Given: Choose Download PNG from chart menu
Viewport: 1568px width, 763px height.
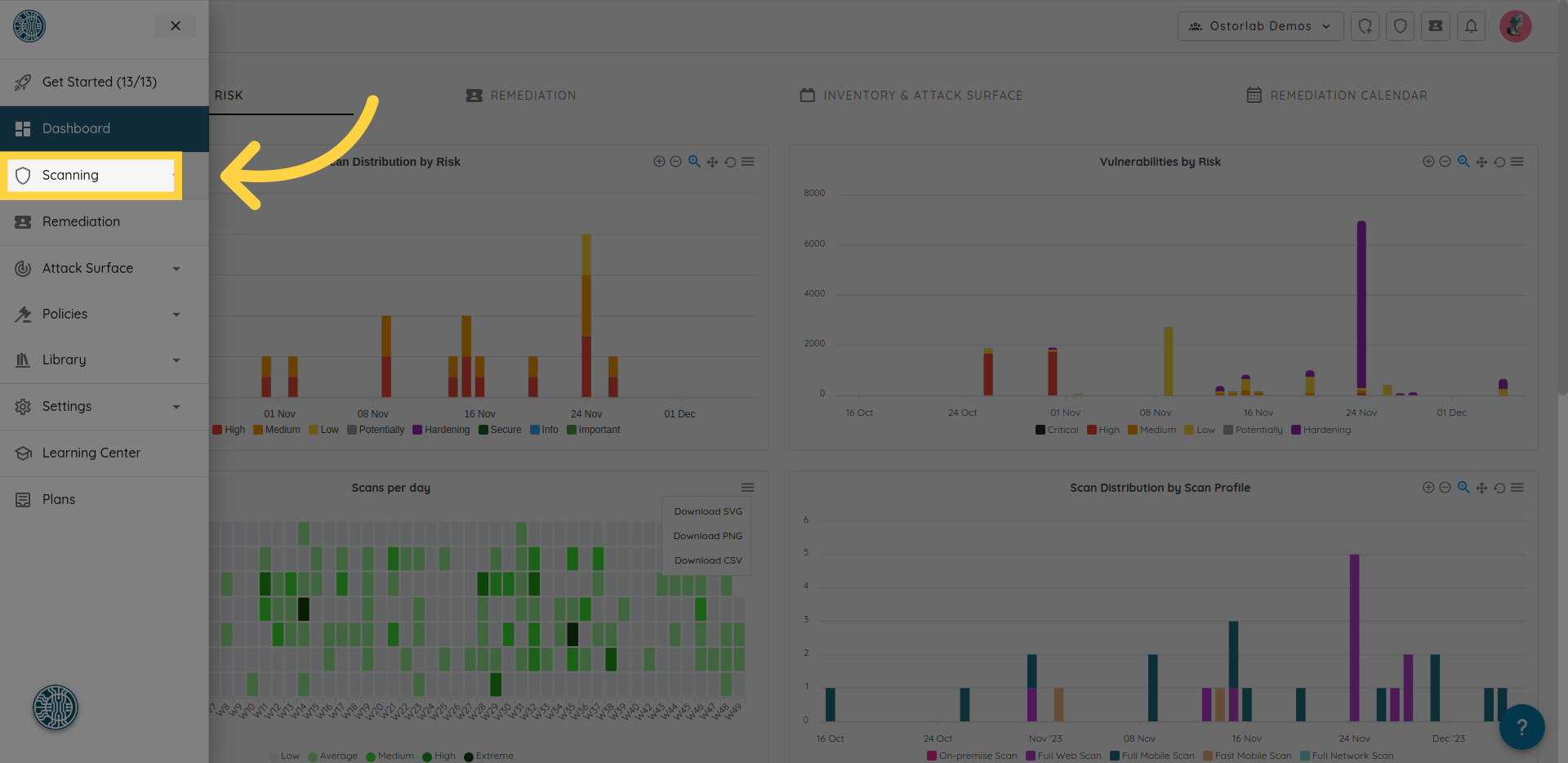Looking at the screenshot, I should [708, 536].
